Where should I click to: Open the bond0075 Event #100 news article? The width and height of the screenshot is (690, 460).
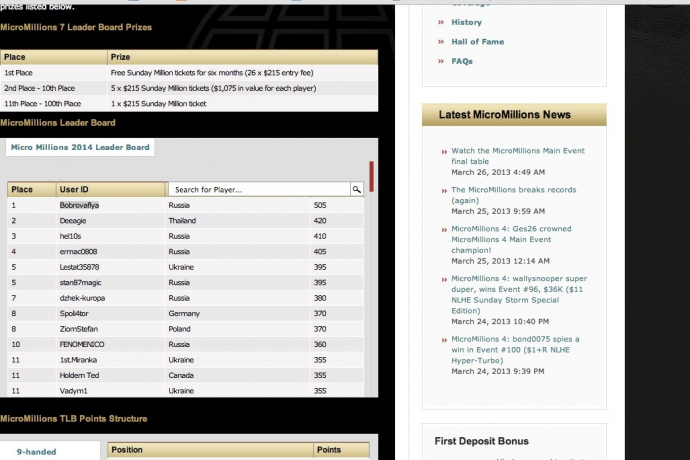tap(515, 350)
